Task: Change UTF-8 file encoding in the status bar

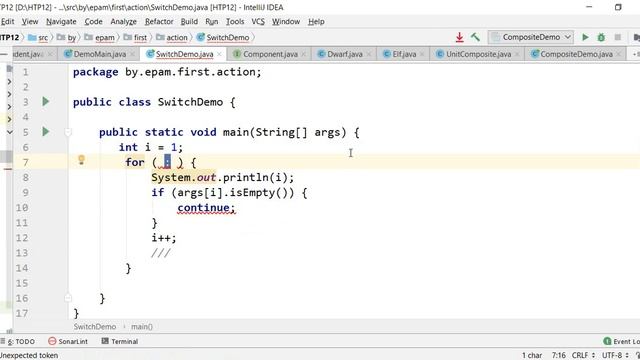Action: point(615,355)
